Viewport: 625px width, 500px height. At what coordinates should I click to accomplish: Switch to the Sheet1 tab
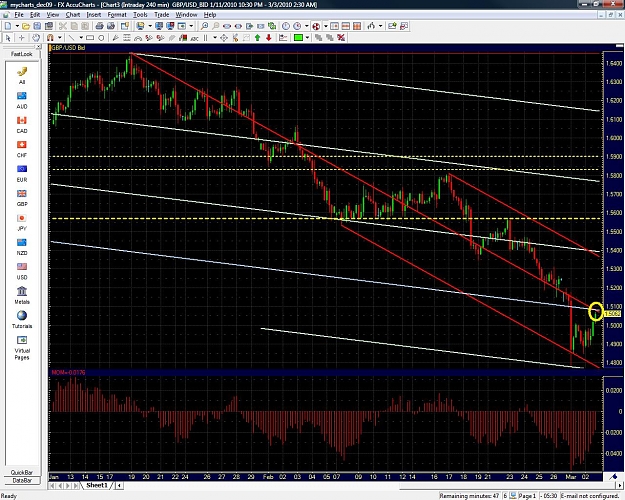pos(97,485)
